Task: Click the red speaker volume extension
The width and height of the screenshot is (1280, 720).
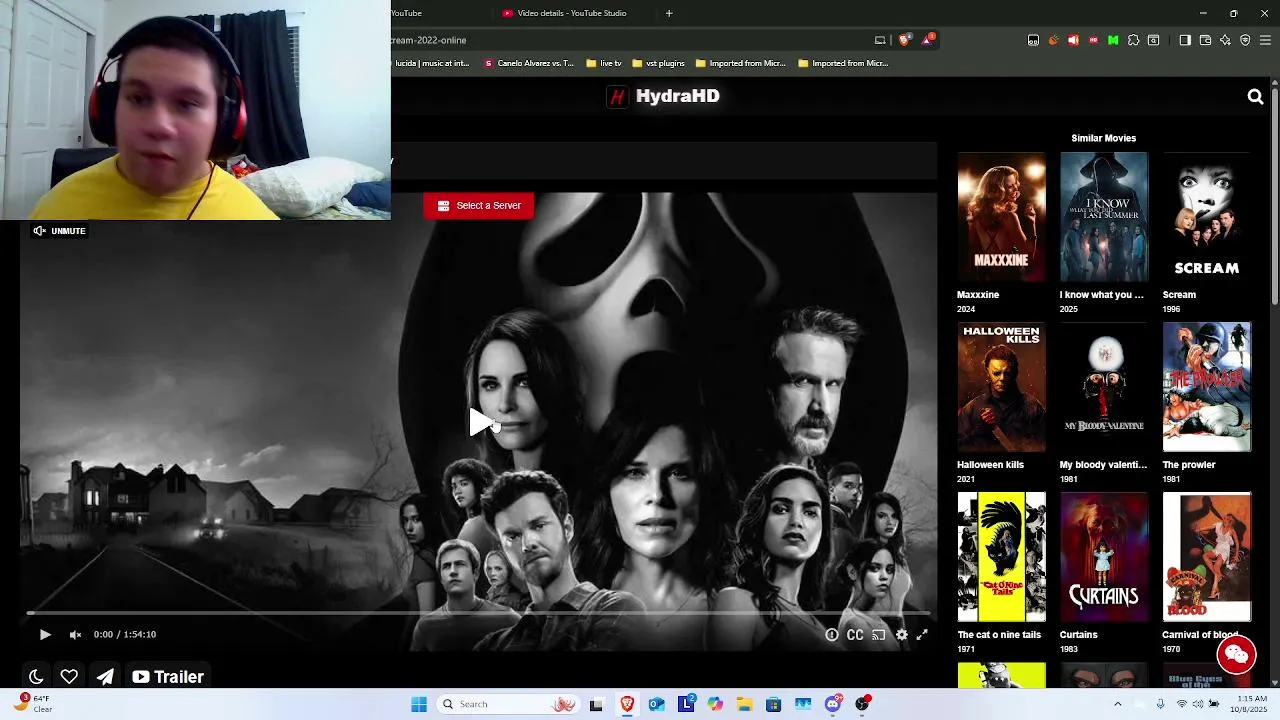Action: 1073,40
